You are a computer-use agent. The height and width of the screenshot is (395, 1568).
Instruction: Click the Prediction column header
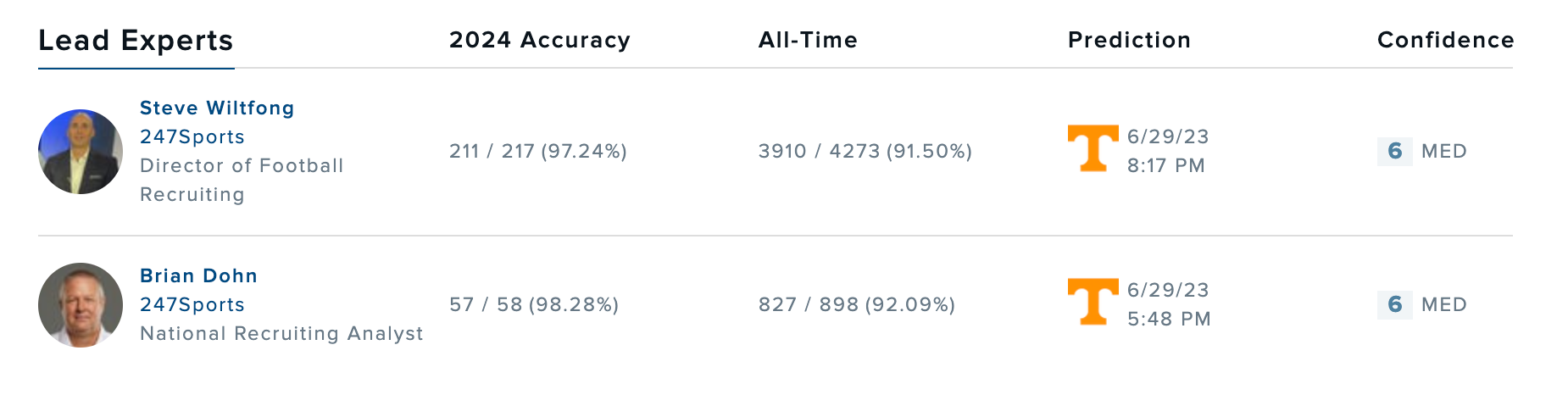1129,41
